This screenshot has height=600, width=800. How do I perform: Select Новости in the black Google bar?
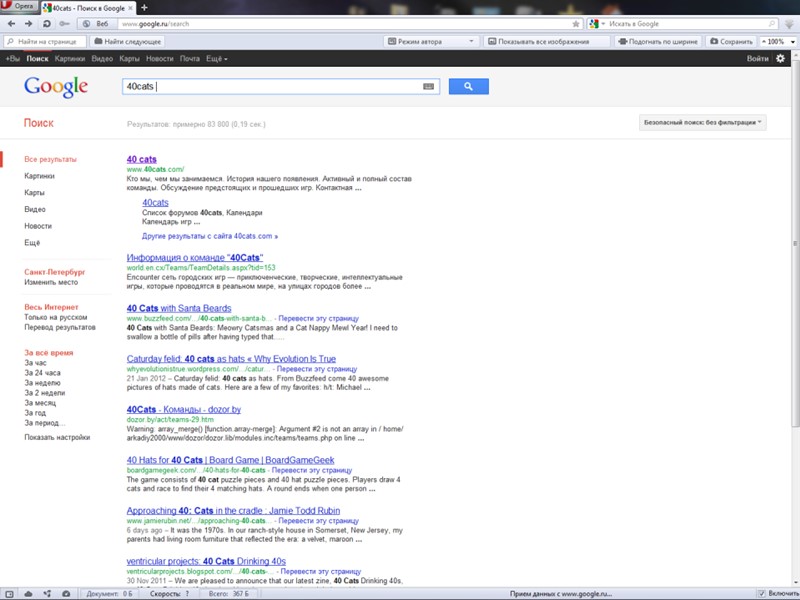click(160, 59)
